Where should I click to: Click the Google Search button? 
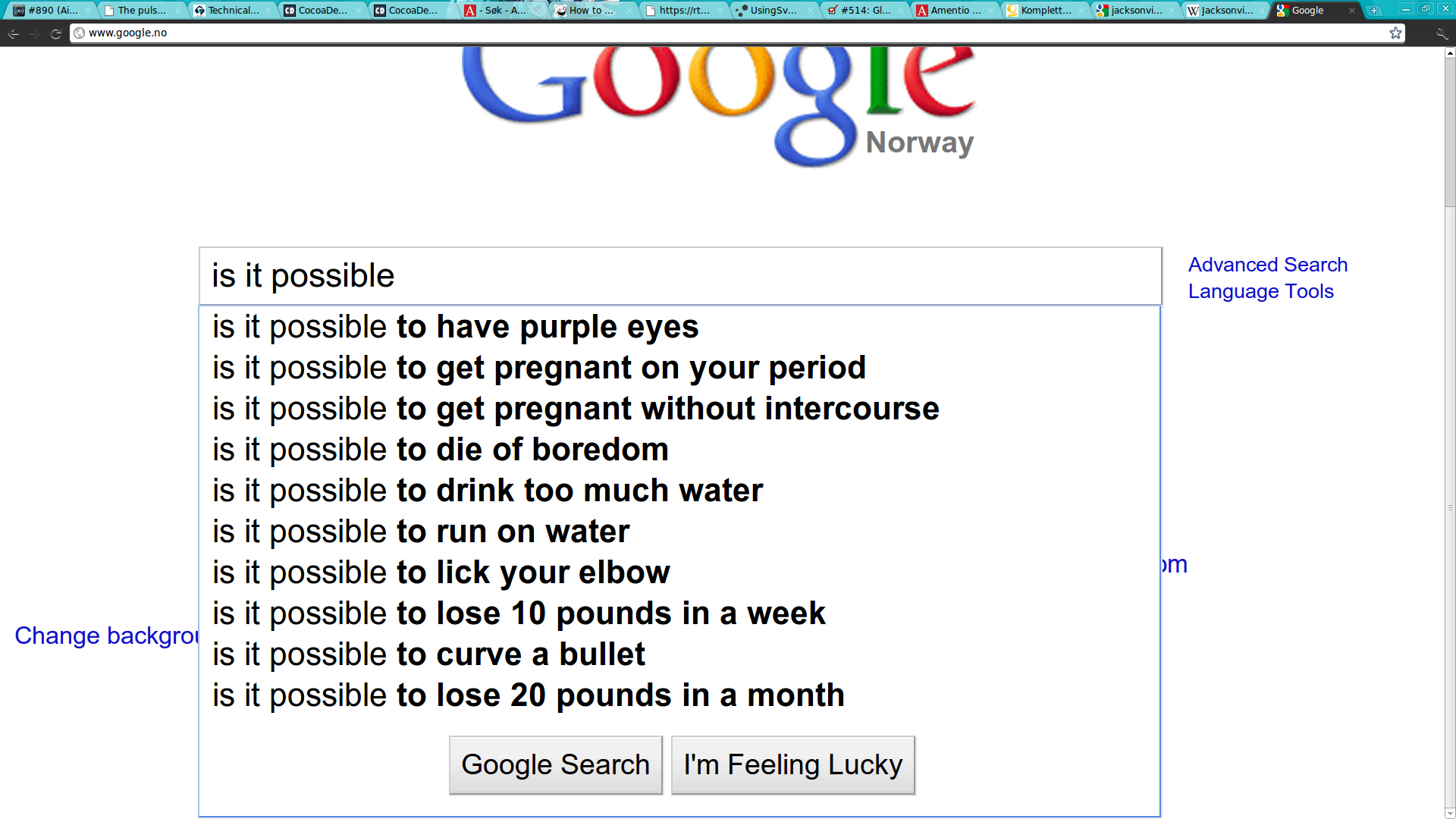tap(556, 764)
